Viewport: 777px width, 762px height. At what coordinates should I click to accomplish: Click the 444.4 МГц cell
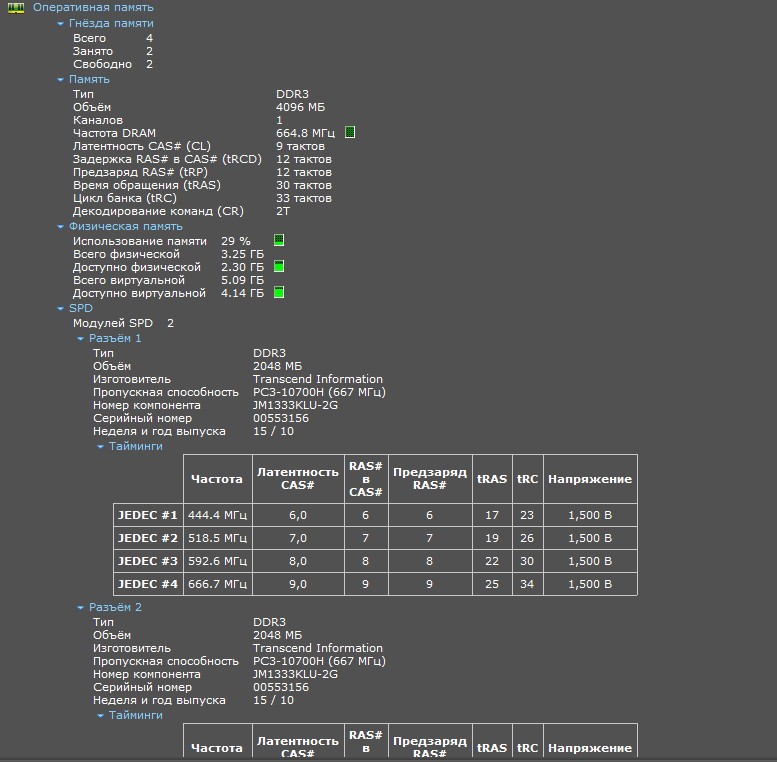click(x=218, y=515)
